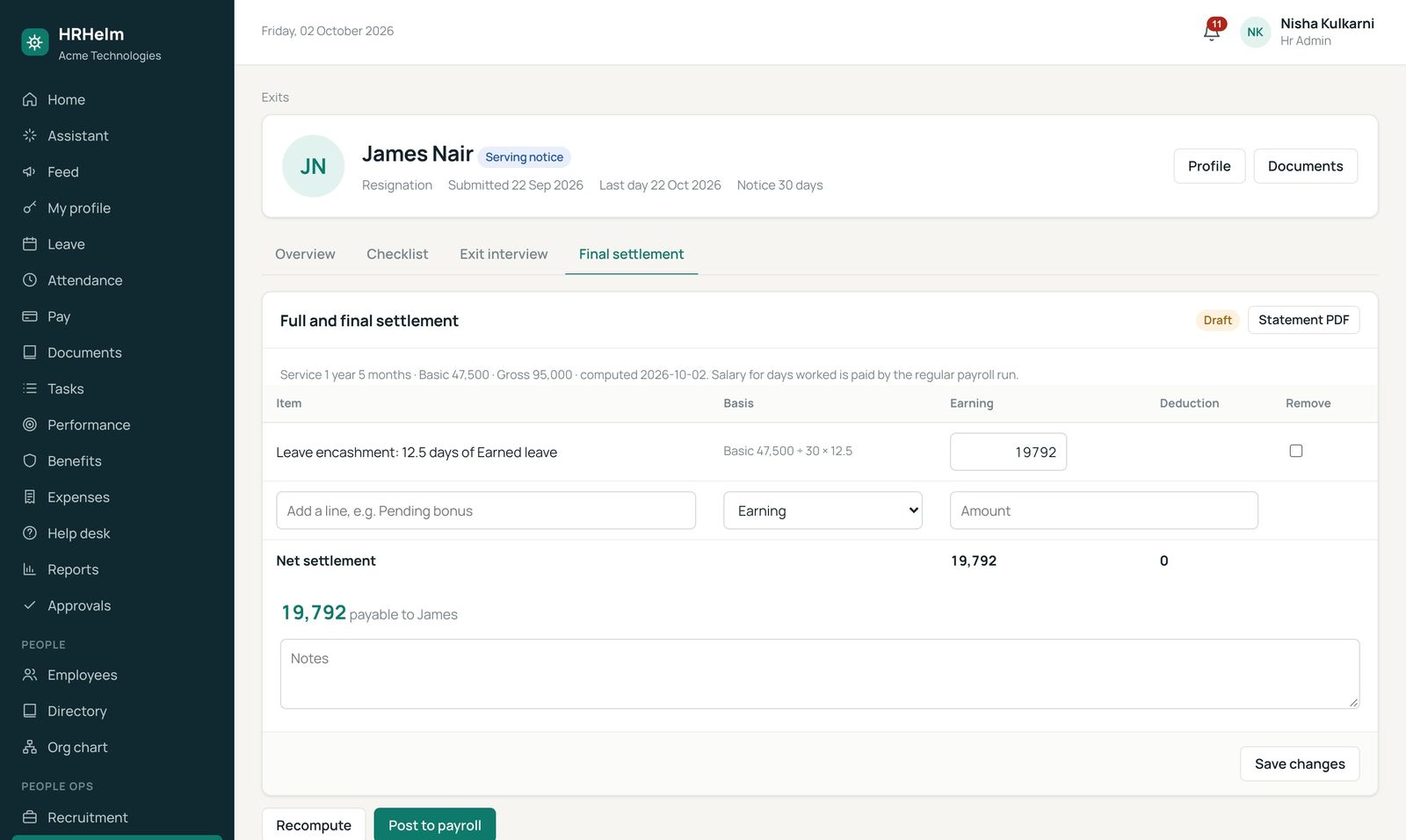Image resolution: width=1406 pixels, height=840 pixels.
Task: Switch to the Overview tab
Action: 305,254
